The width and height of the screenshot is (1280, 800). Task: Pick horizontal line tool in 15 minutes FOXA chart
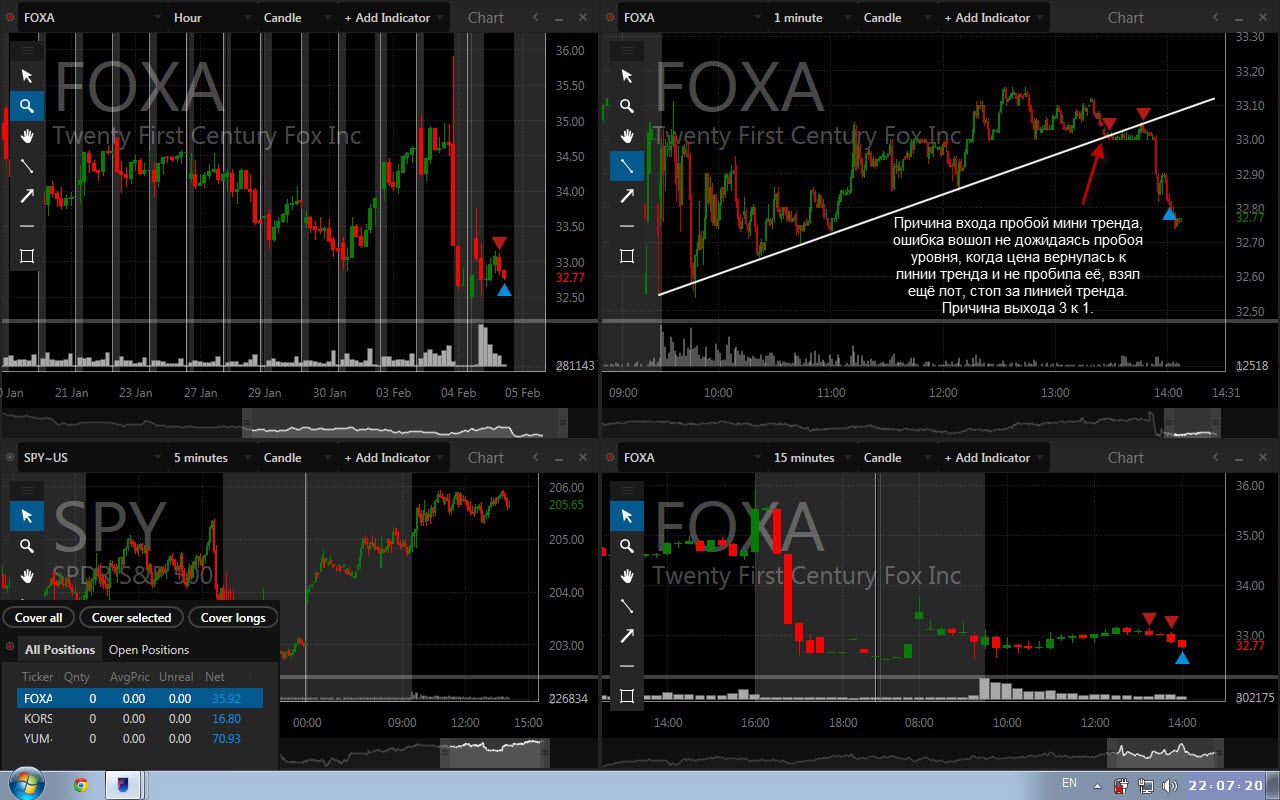[627, 666]
